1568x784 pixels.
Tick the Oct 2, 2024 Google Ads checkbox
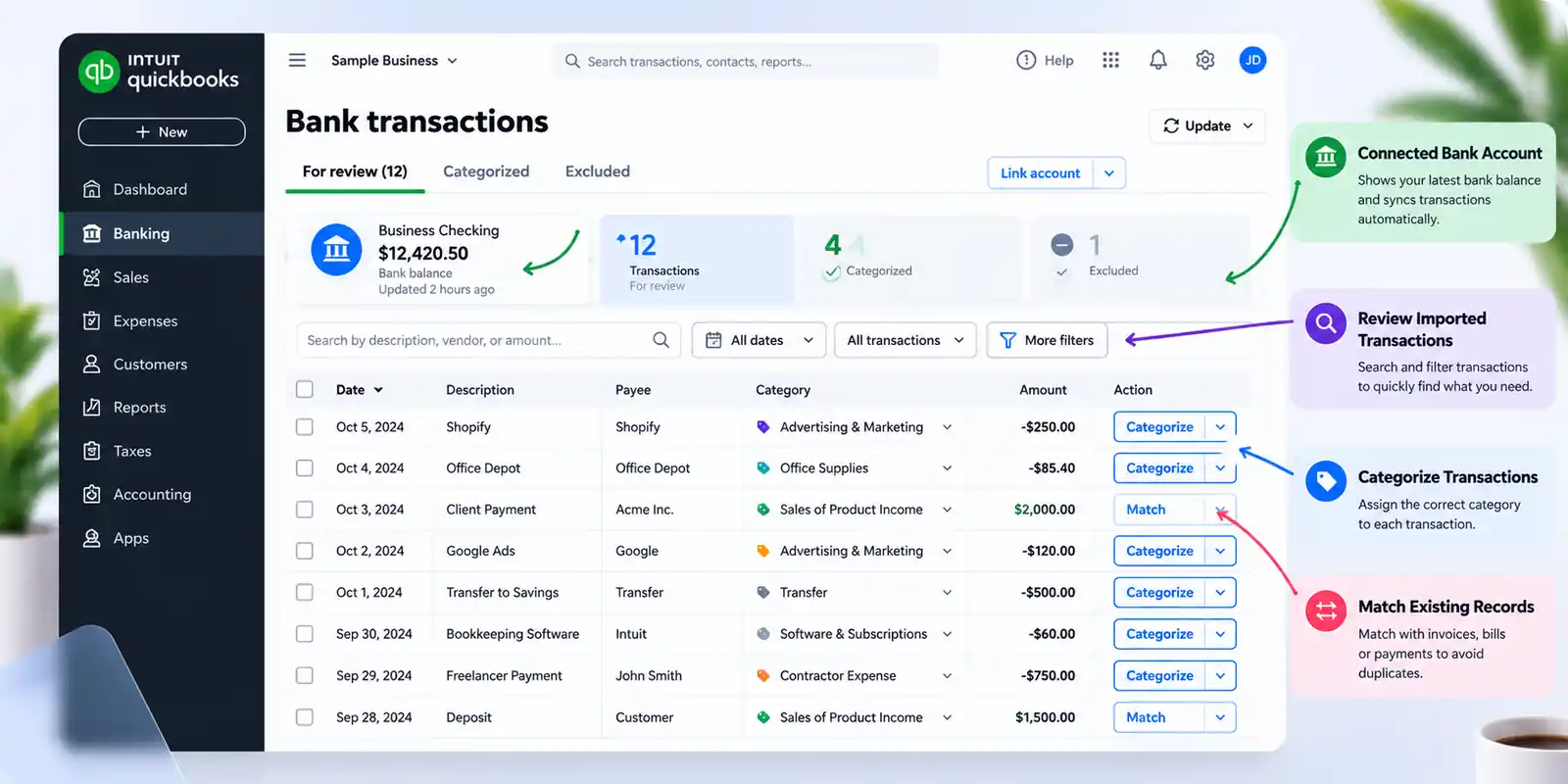[x=305, y=551]
